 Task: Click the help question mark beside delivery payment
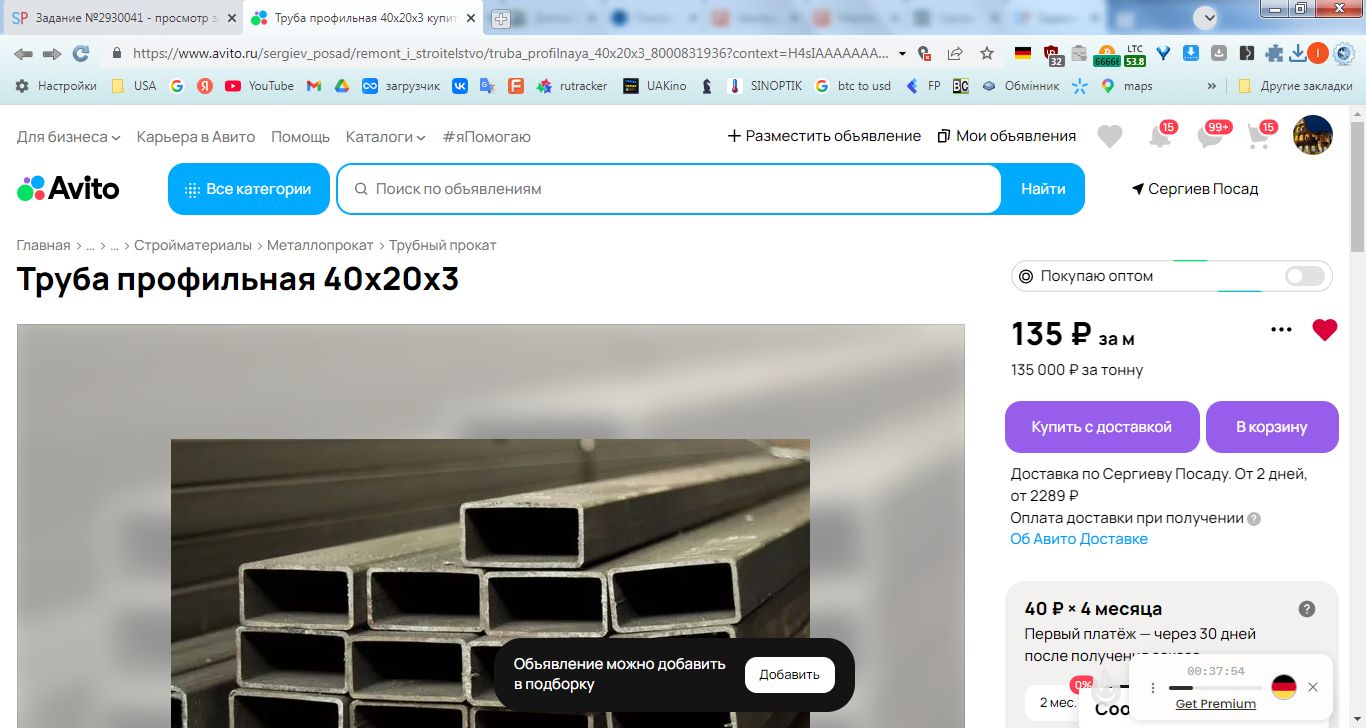pos(1254,519)
